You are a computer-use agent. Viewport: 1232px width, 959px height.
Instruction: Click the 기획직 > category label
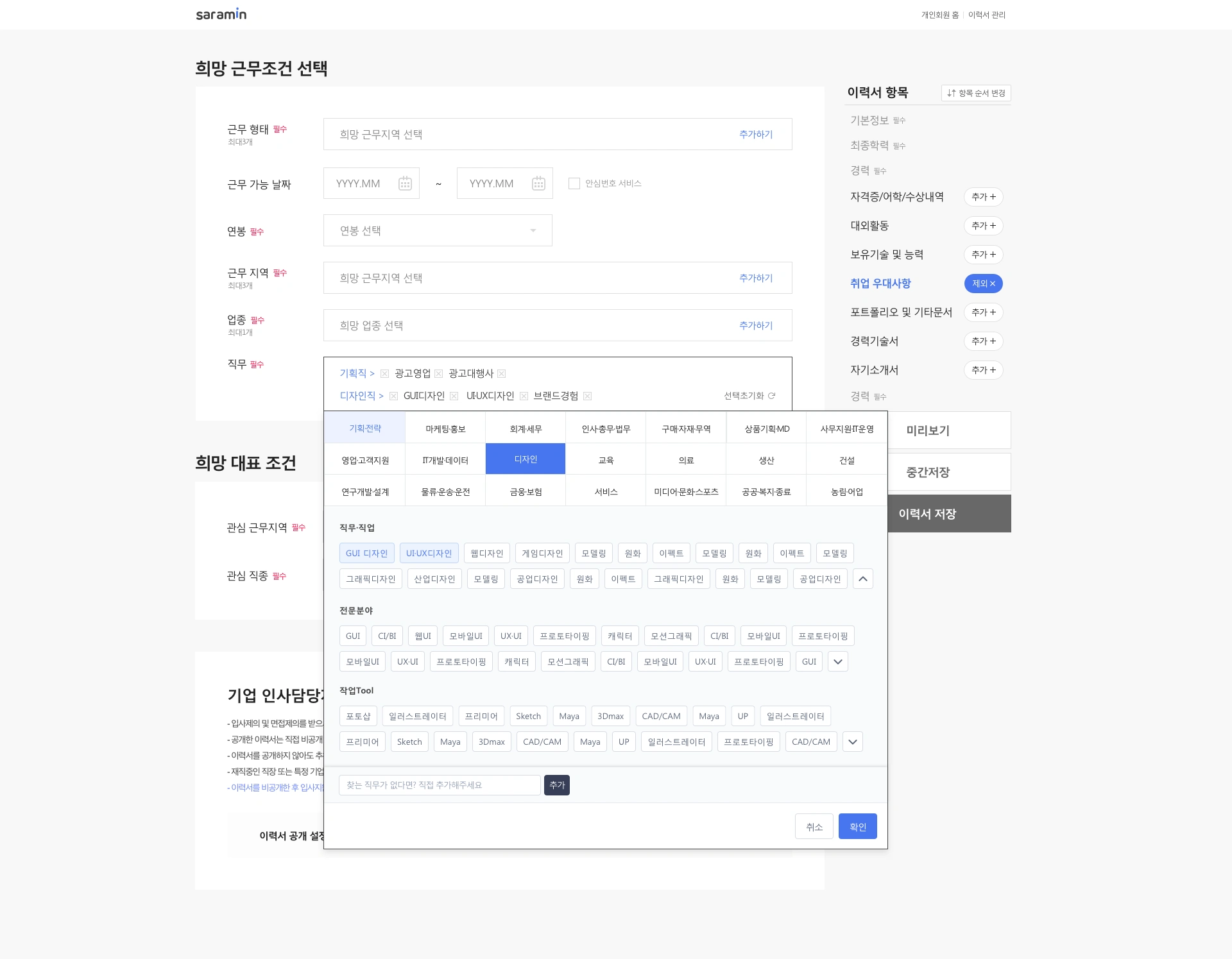coord(357,373)
